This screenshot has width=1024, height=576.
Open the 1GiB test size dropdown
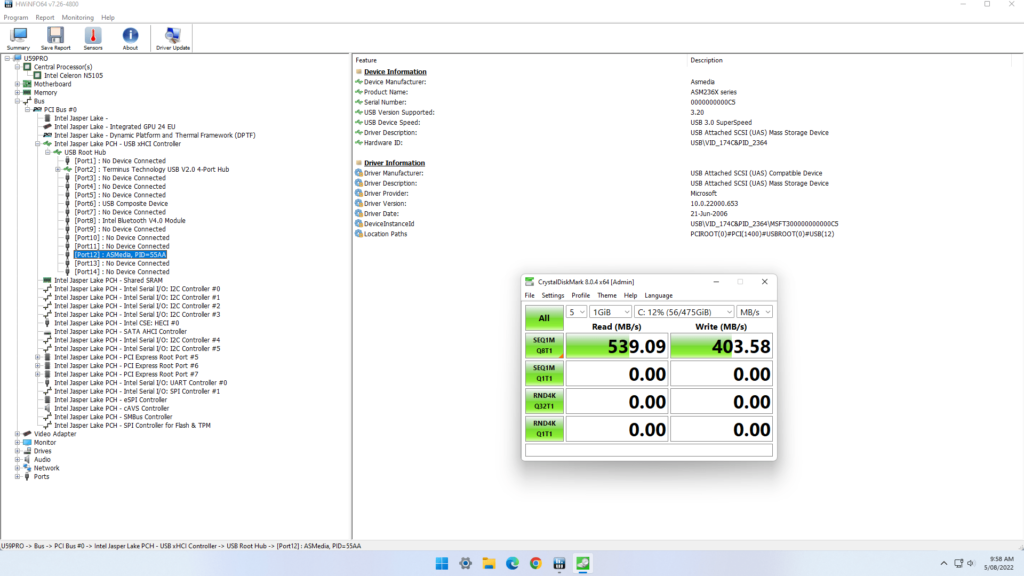click(x=610, y=312)
